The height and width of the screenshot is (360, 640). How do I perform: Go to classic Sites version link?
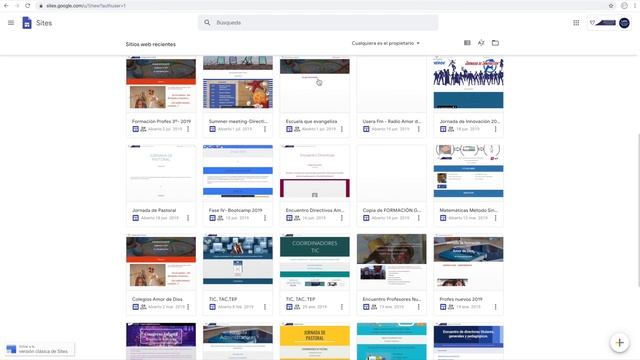click(40, 349)
